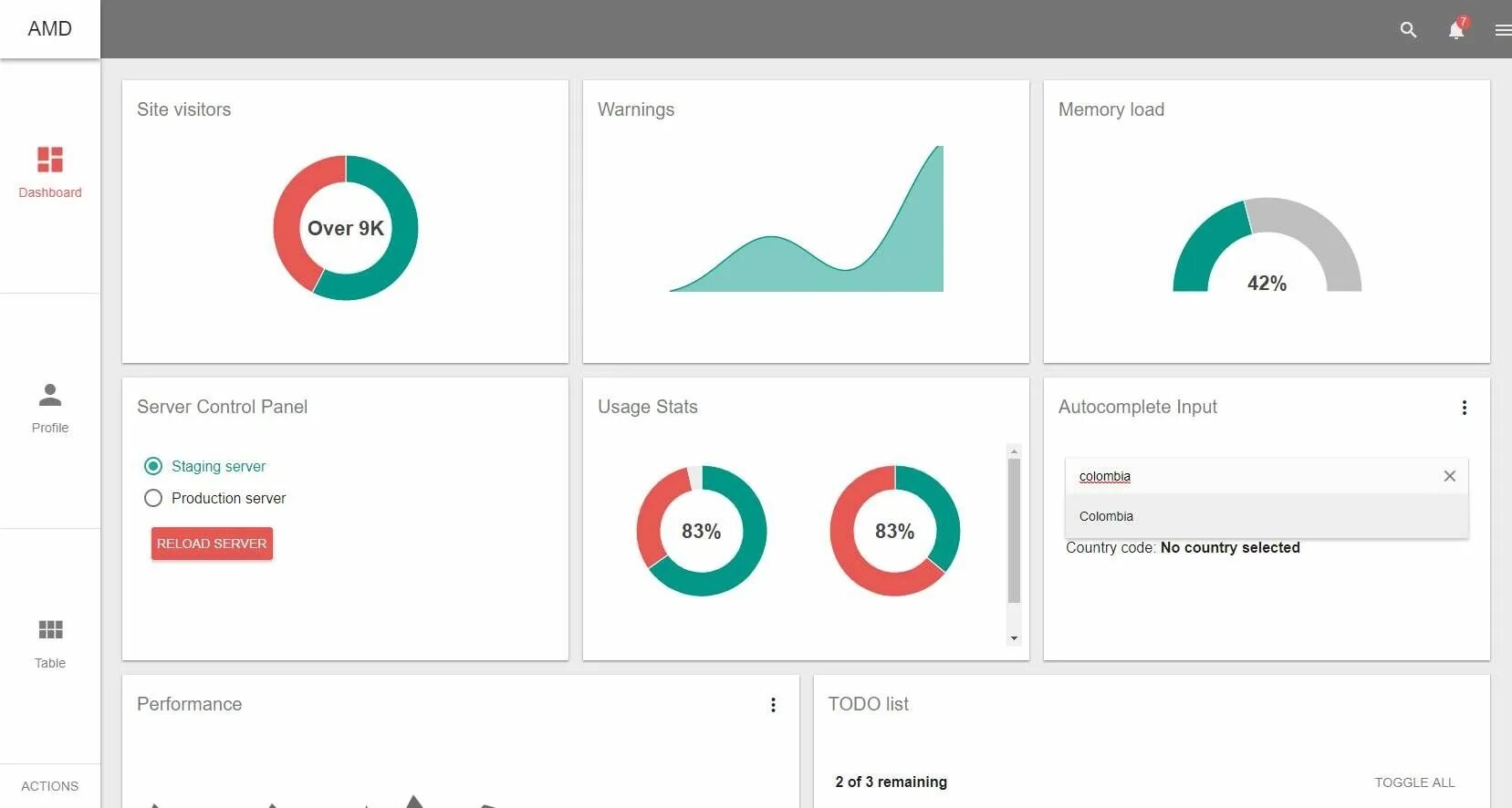Image resolution: width=1512 pixels, height=808 pixels.
Task: Open Profile person icon in sidebar
Action: click(50, 395)
